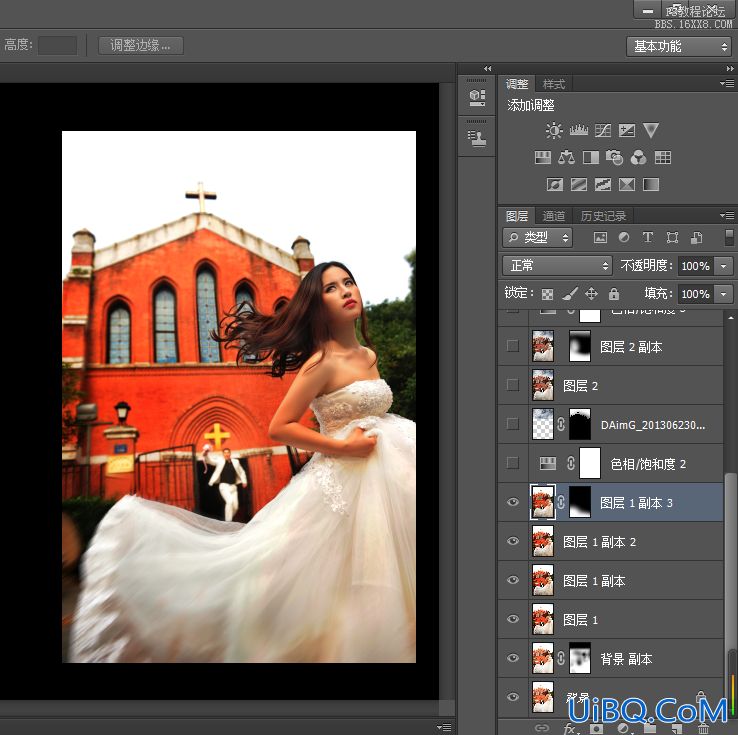
Task: Lock image pixels (brush icon)
Action: [x=570, y=294]
